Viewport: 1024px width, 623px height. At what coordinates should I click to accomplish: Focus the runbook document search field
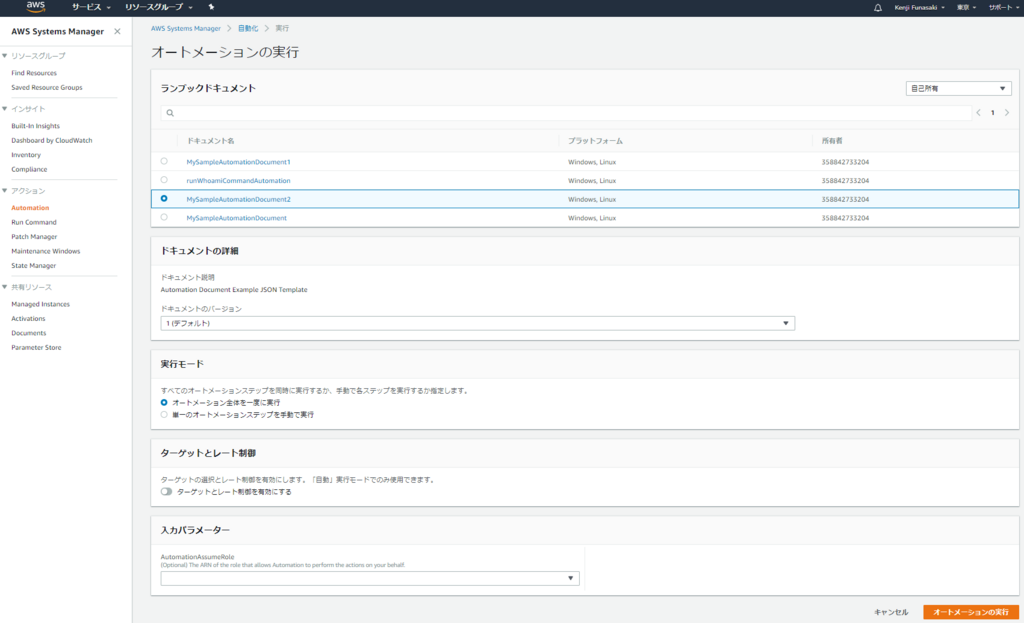point(566,113)
